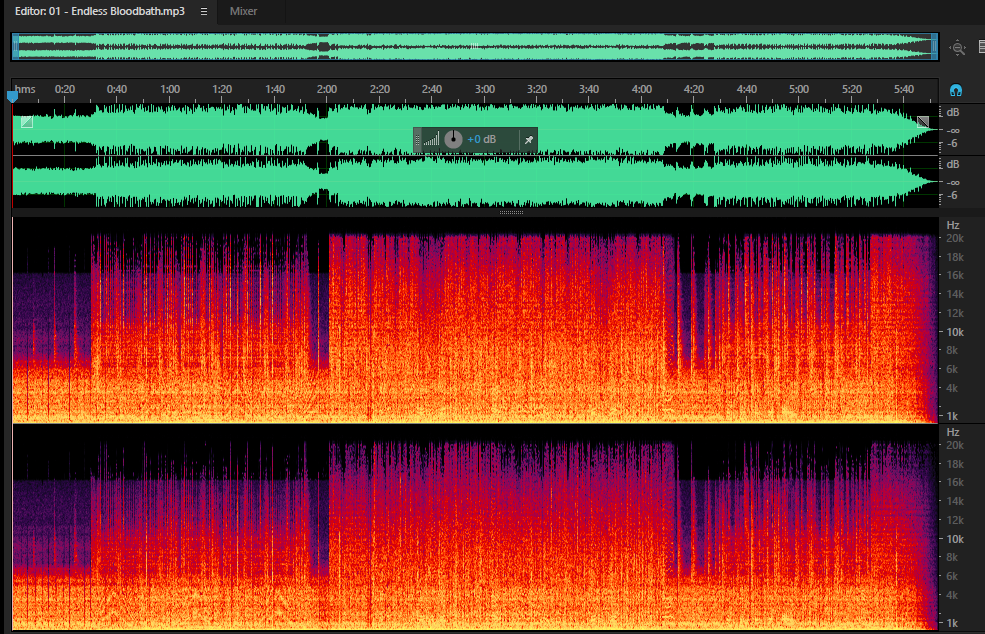Click the fade-out handle on the waveform
The height and width of the screenshot is (634, 985).
(923, 122)
